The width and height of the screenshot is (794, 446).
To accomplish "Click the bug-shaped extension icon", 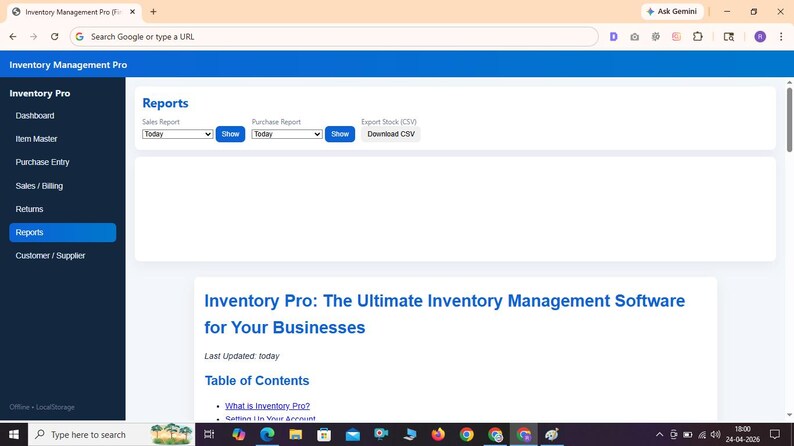I will [x=656, y=36].
